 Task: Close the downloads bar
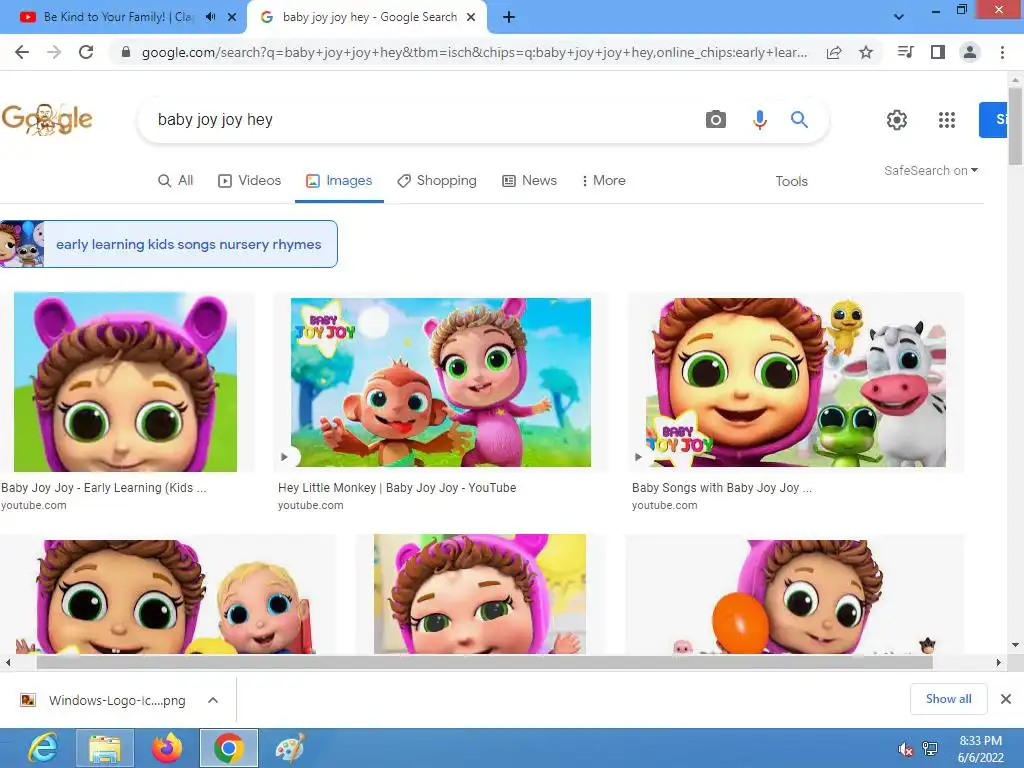[1006, 699]
